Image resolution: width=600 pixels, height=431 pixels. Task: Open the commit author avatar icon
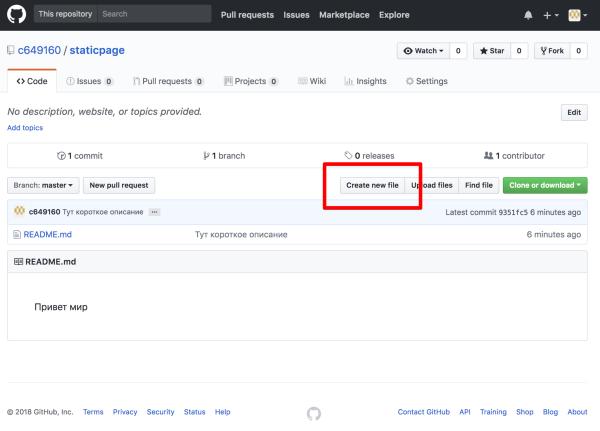pyautogui.click(x=20, y=211)
